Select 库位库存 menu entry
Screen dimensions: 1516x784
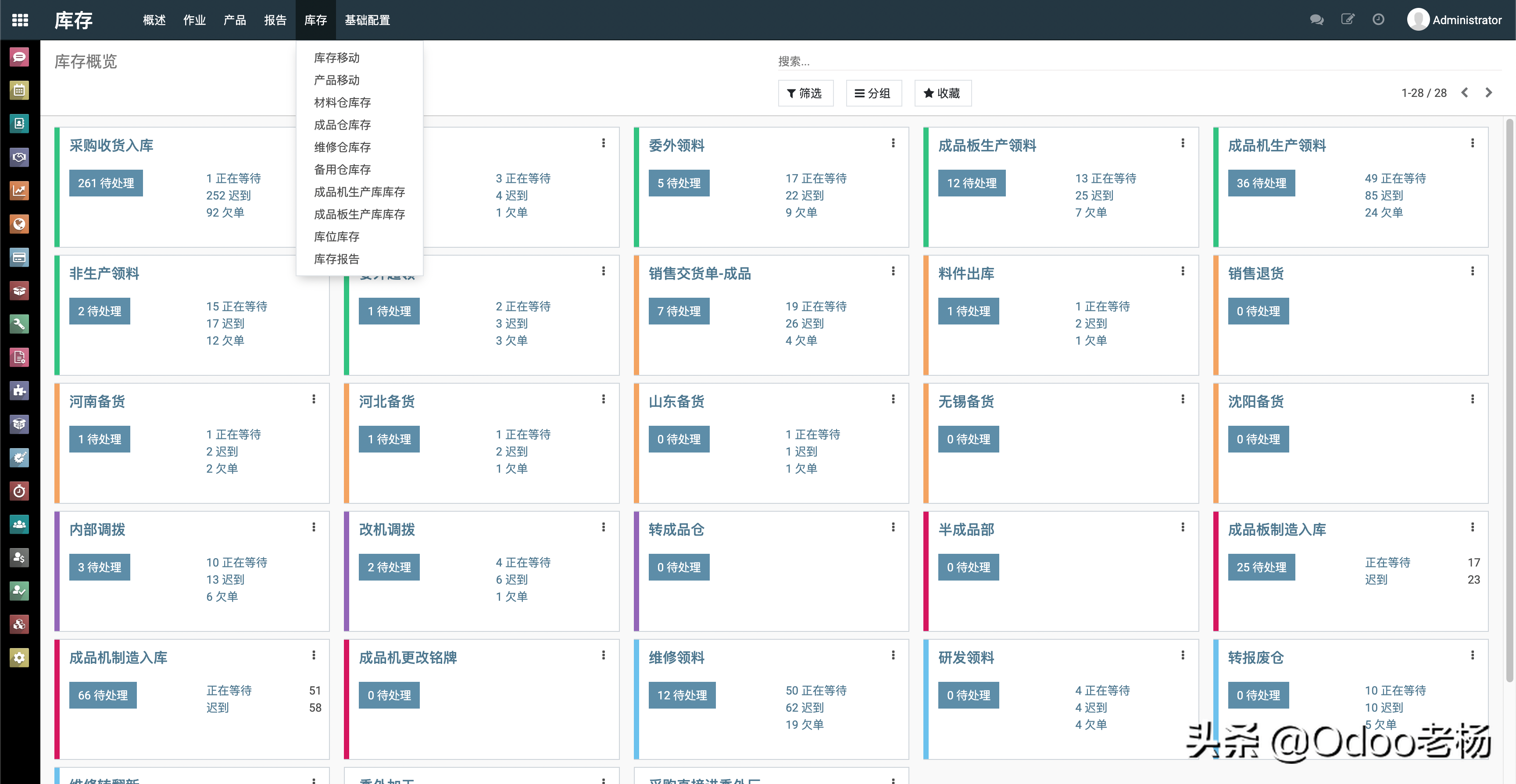click(336, 236)
